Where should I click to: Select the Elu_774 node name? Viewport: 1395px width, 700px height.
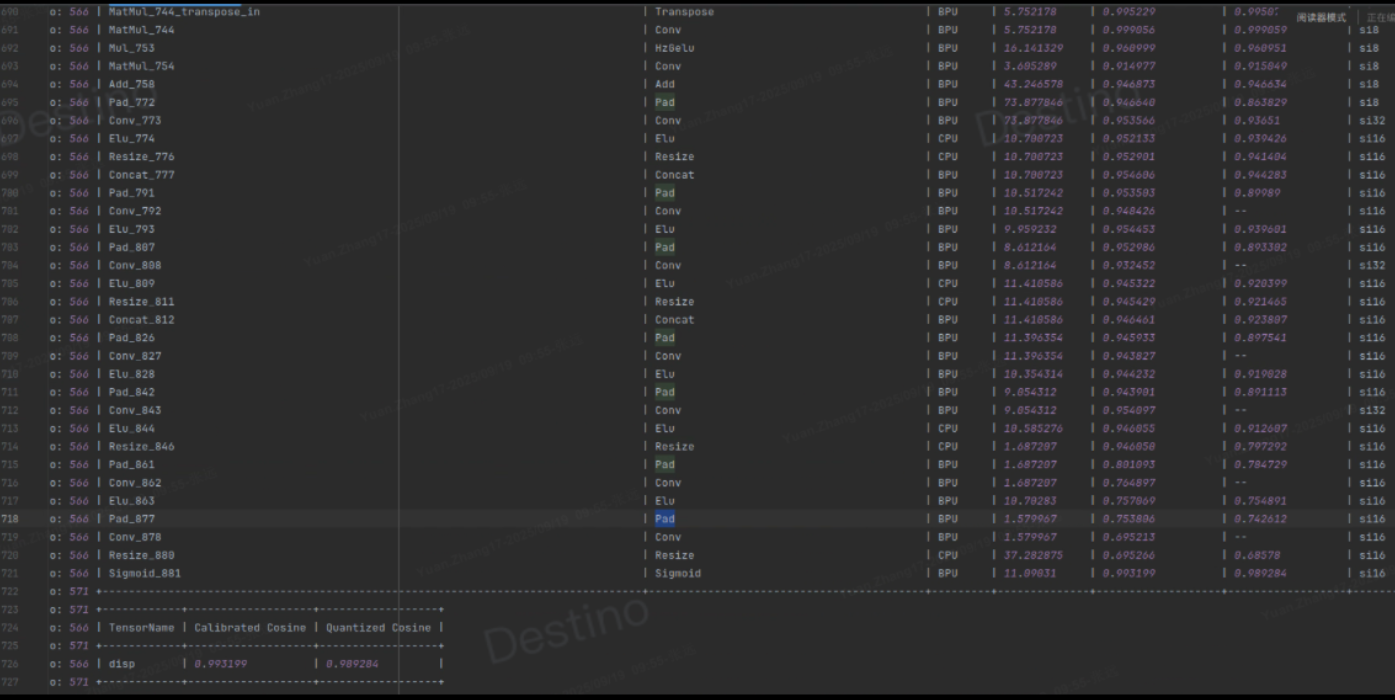pos(132,138)
